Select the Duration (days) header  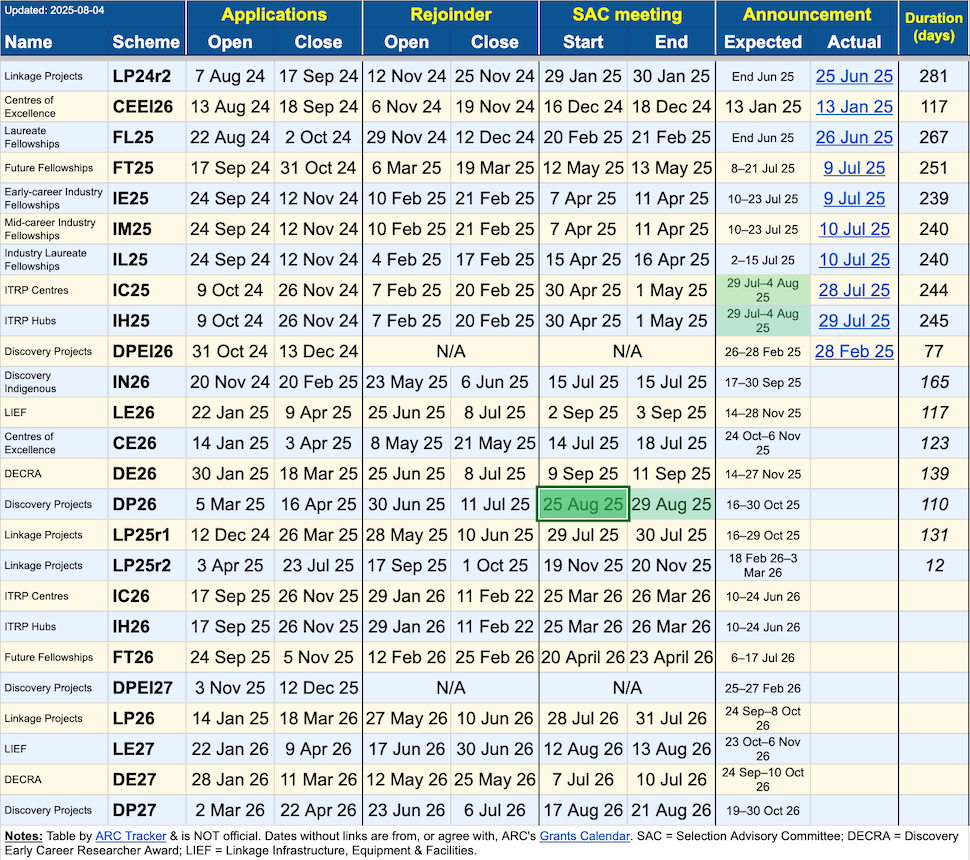click(x=933, y=28)
